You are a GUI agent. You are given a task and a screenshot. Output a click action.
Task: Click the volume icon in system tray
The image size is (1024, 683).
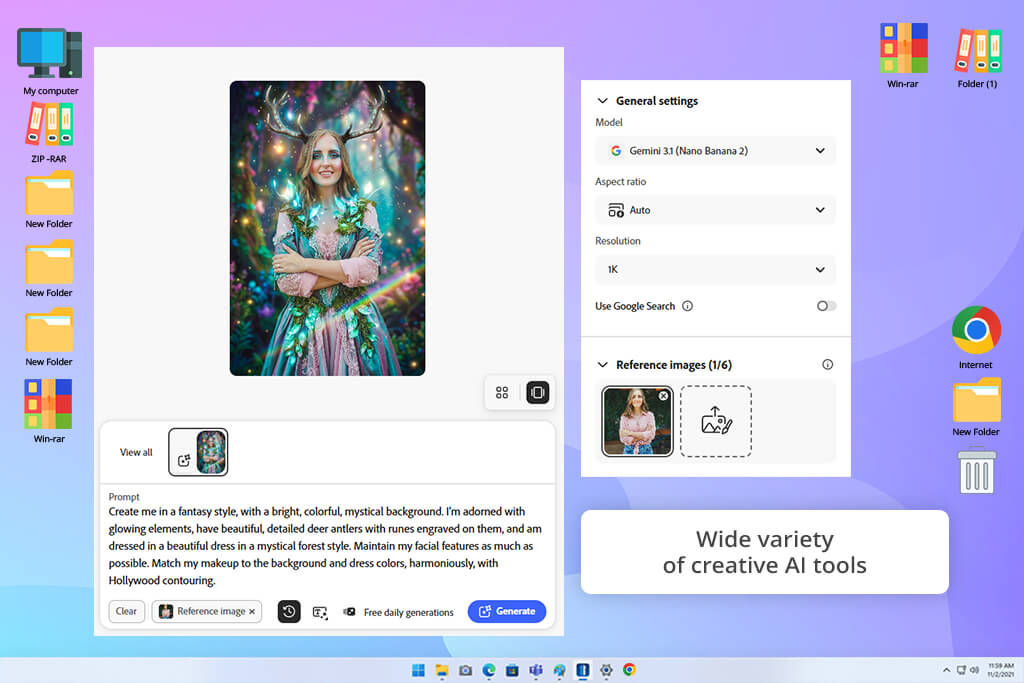point(974,670)
